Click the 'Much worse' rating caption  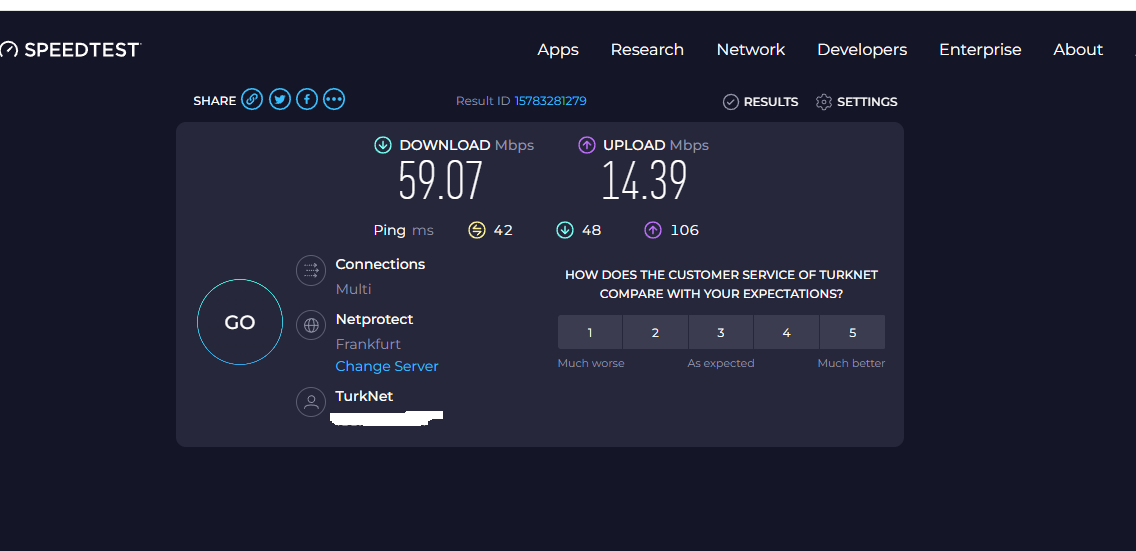[x=591, y=363]
